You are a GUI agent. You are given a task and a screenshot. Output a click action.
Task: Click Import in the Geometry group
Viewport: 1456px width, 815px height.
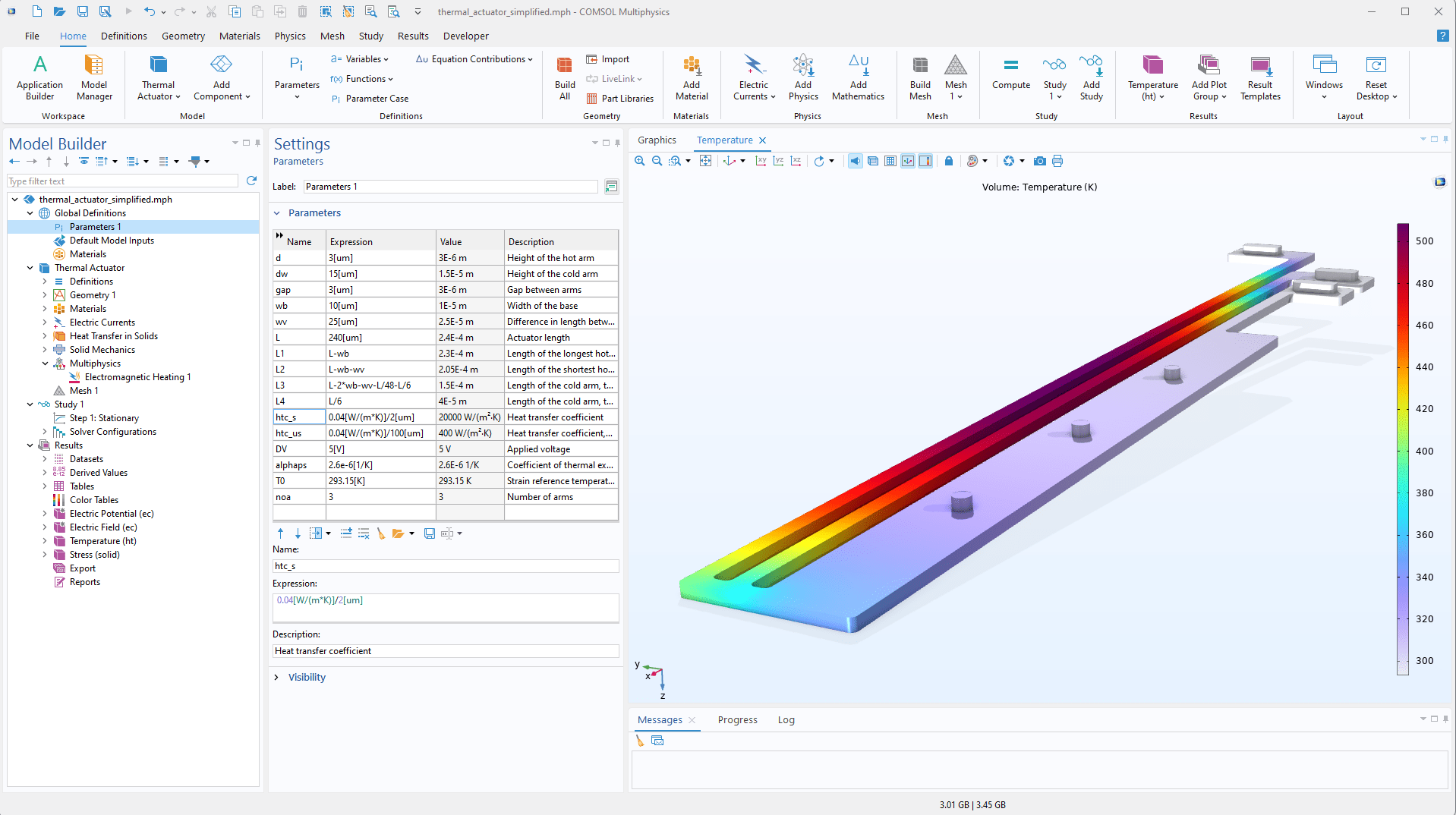pos(608,59)
